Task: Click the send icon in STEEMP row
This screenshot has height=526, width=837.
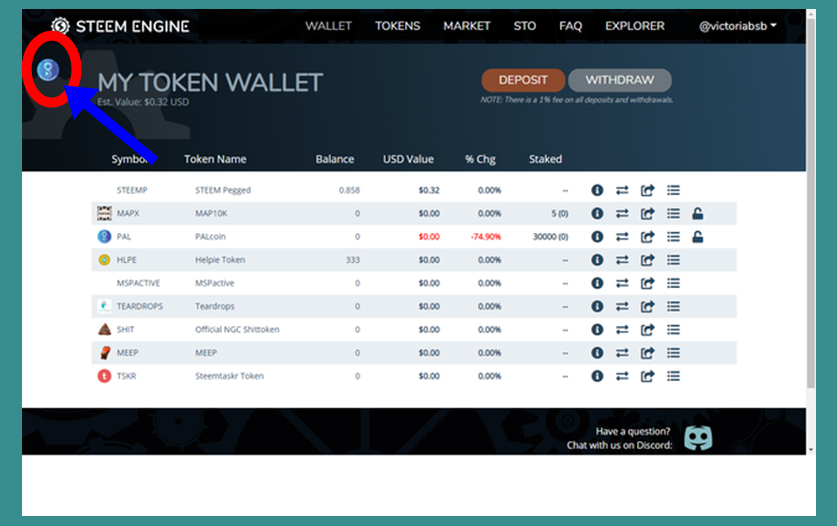Action: [648, 190]
